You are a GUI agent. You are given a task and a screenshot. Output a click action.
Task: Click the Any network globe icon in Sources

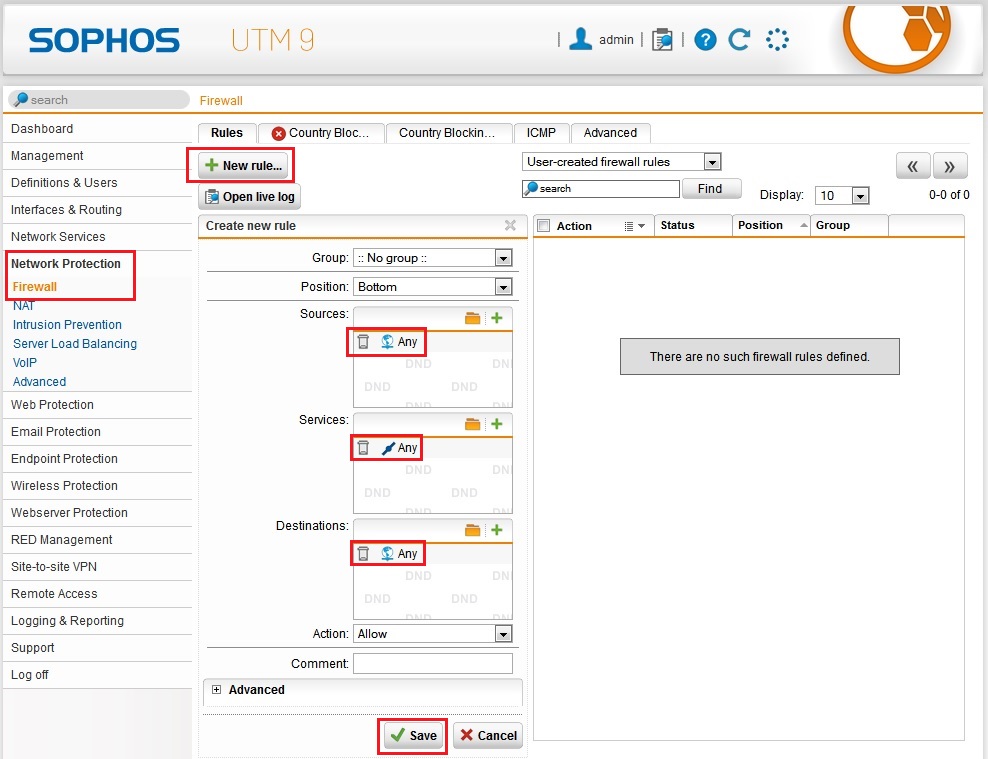(388, 341)
